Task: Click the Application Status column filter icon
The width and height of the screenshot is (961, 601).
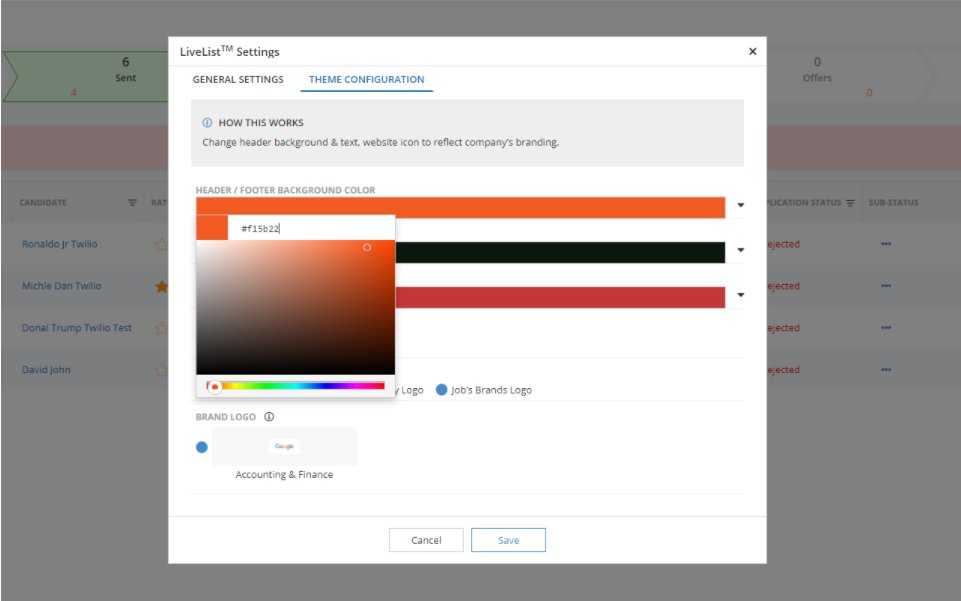Action: pos(850,203)
